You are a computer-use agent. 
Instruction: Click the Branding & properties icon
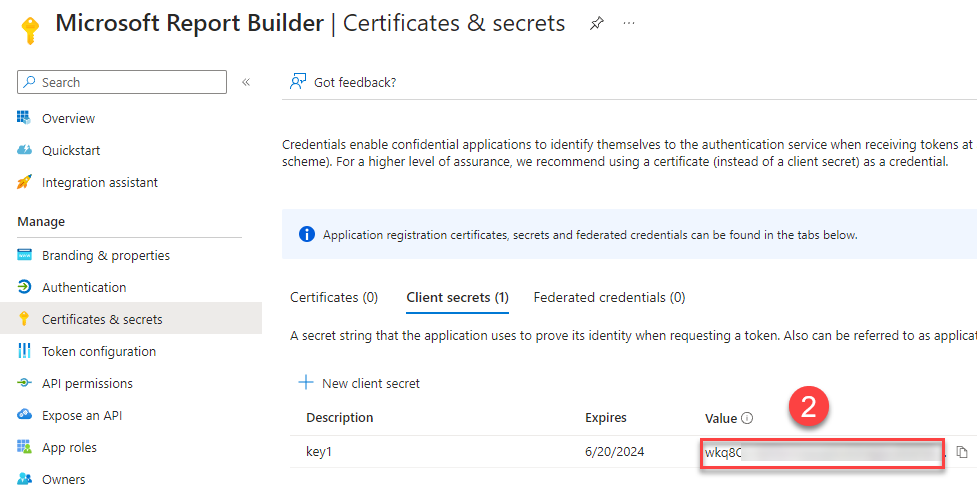24,255
